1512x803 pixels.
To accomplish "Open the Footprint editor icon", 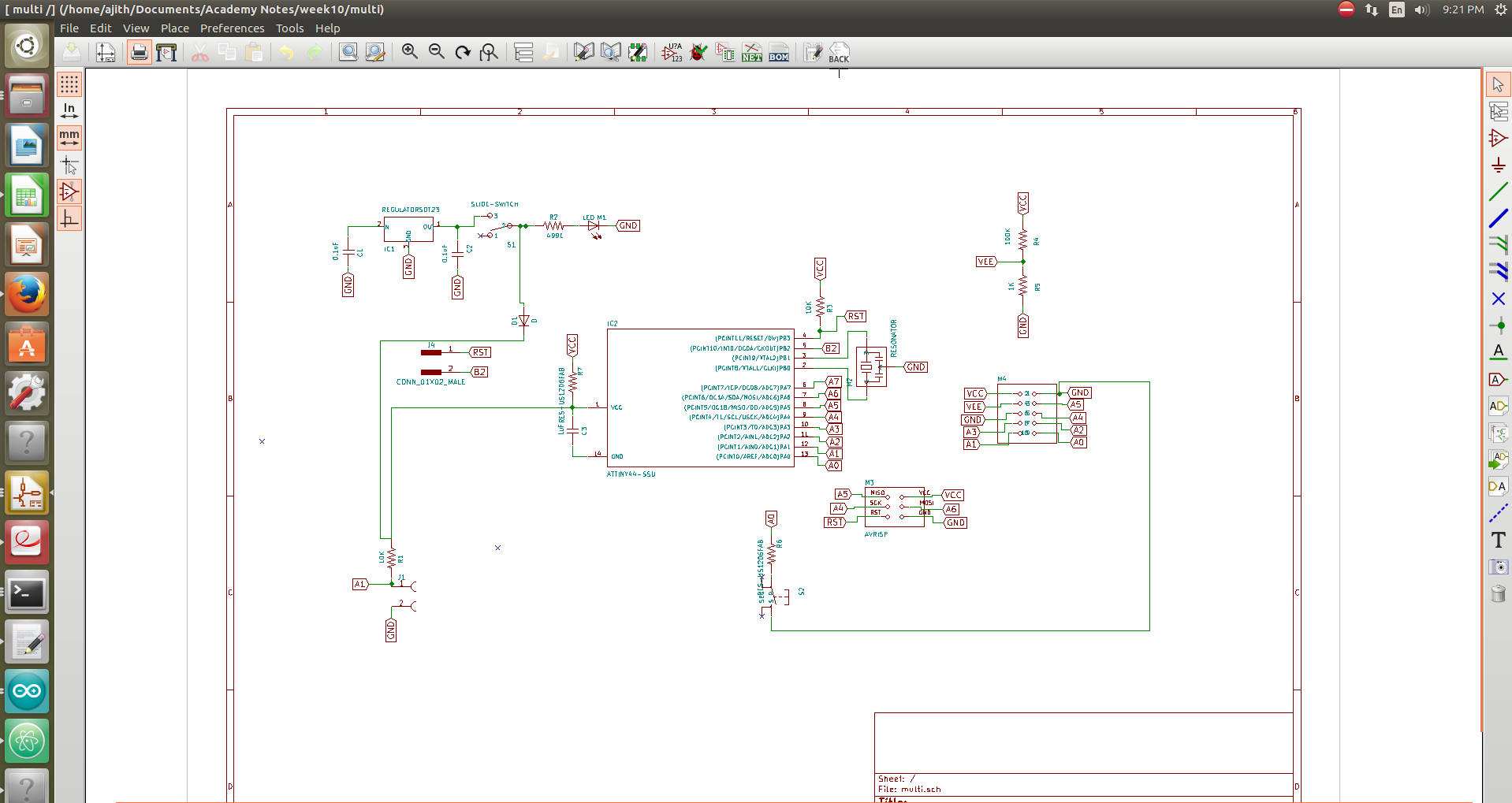I will point(638,52).
